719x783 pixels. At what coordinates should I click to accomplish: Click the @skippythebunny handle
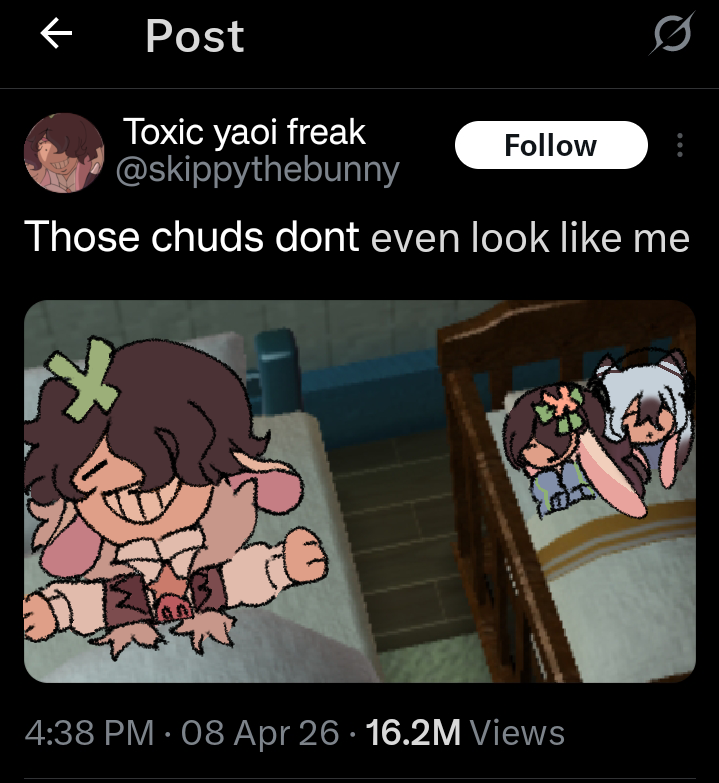click(x=258, y=170)
